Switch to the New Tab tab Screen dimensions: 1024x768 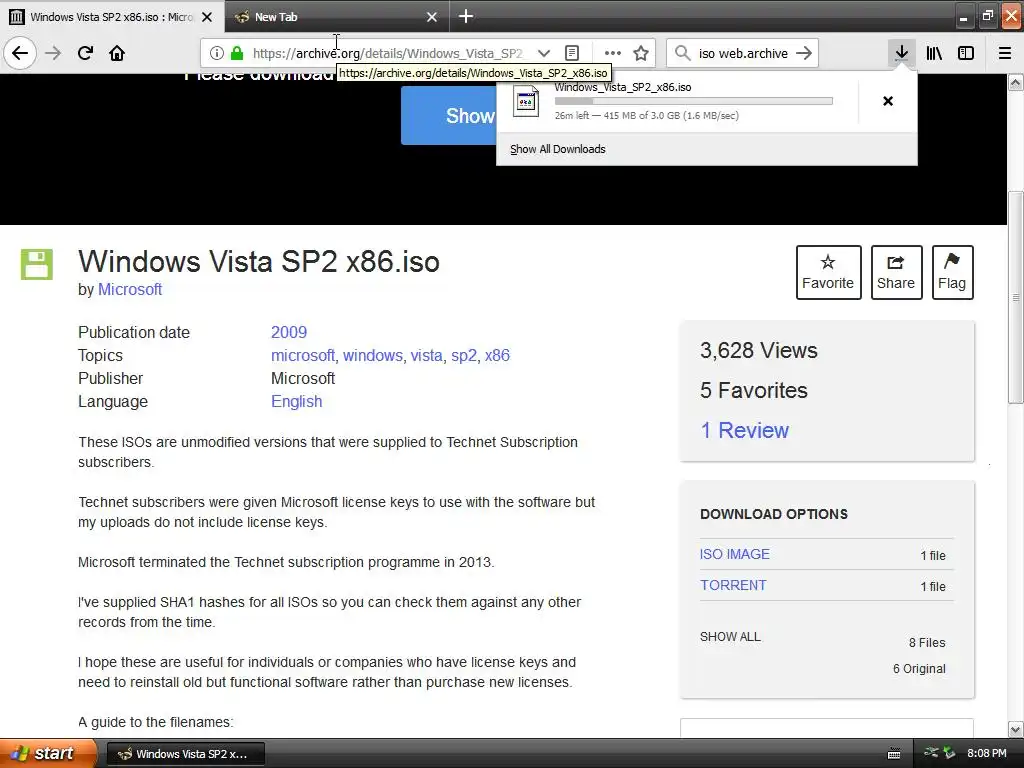pos(337,17)
